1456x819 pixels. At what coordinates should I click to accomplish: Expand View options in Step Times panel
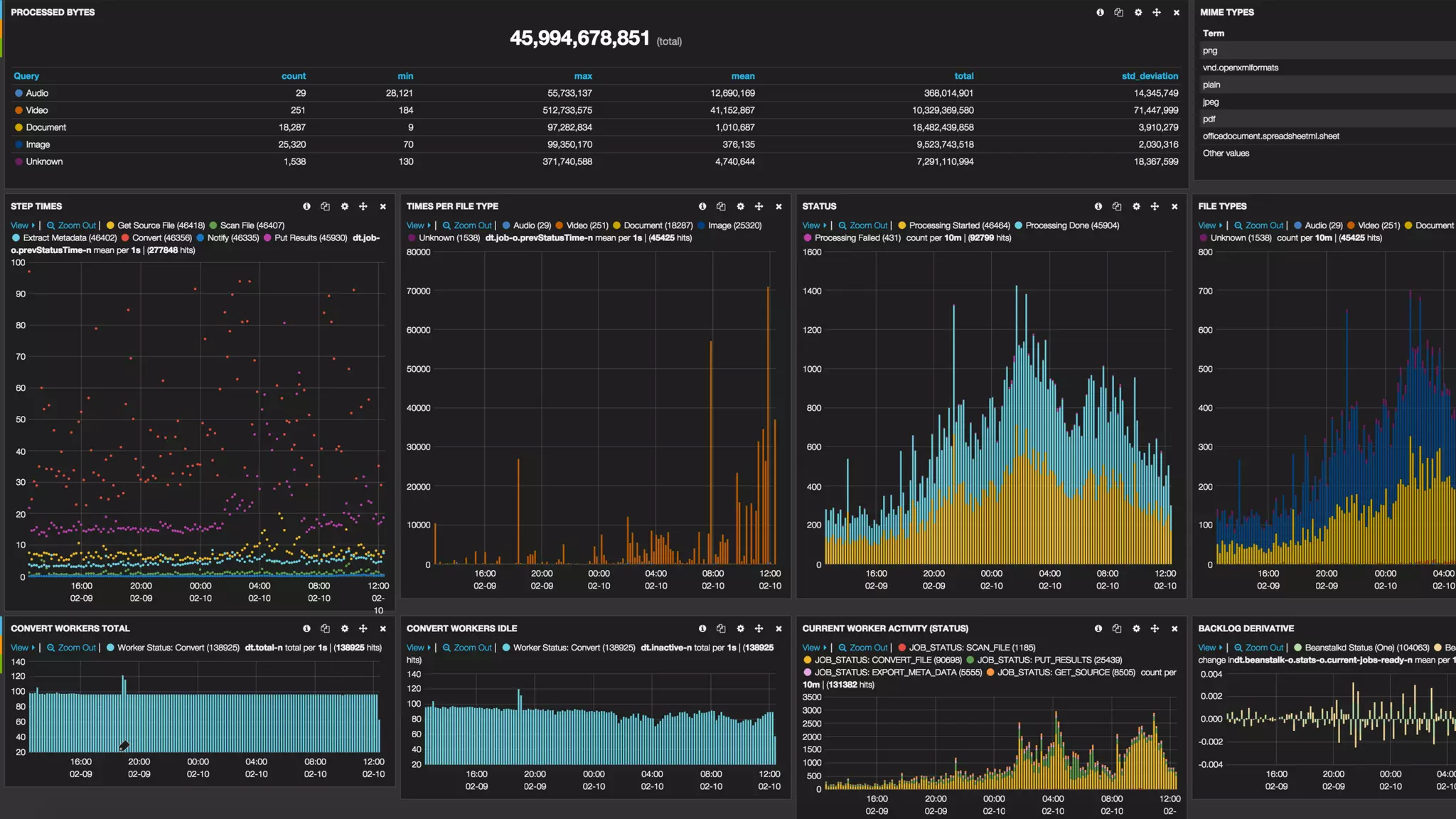click(x=23, y=225)
